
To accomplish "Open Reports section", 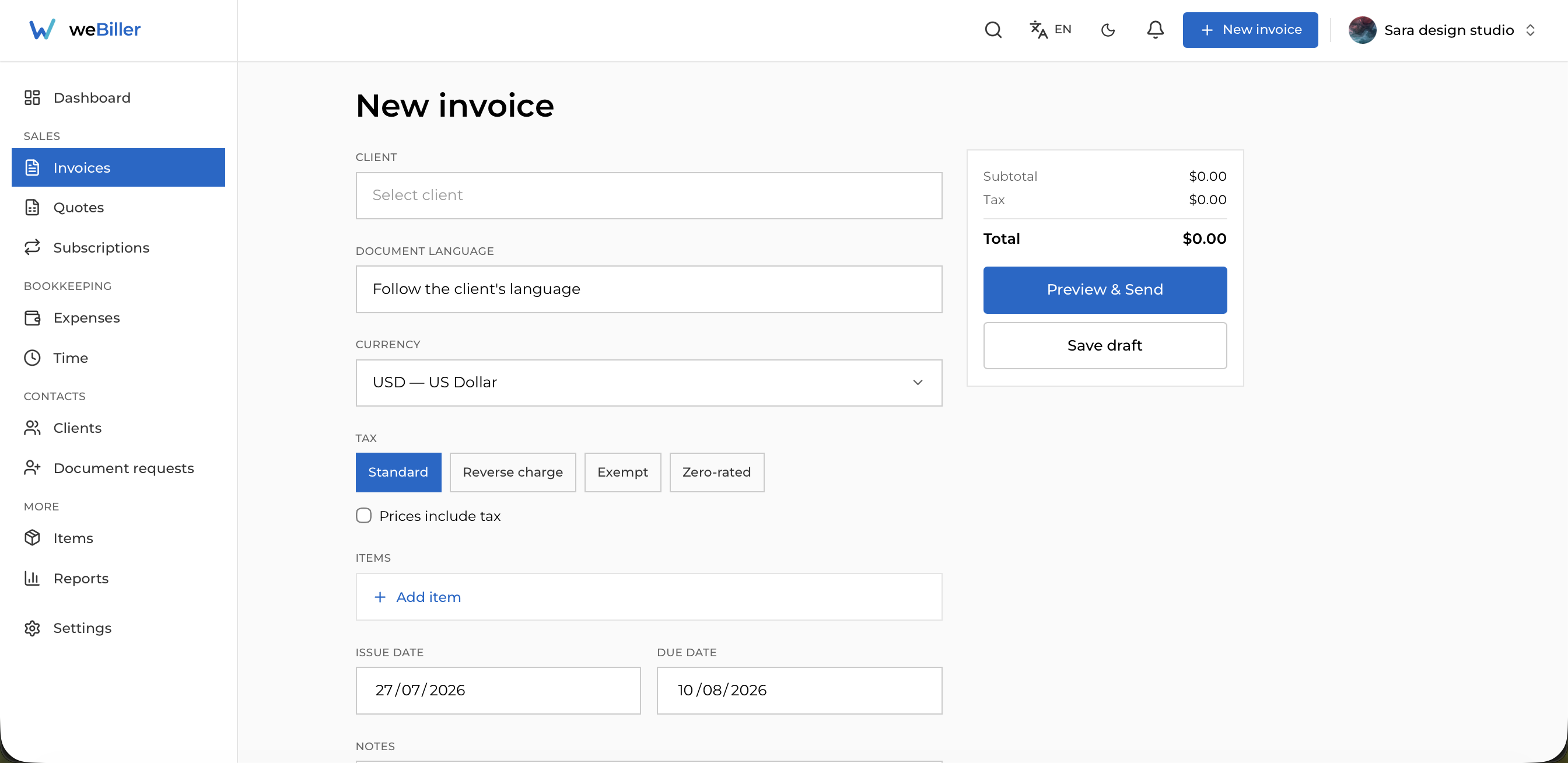I will [118, 578].
